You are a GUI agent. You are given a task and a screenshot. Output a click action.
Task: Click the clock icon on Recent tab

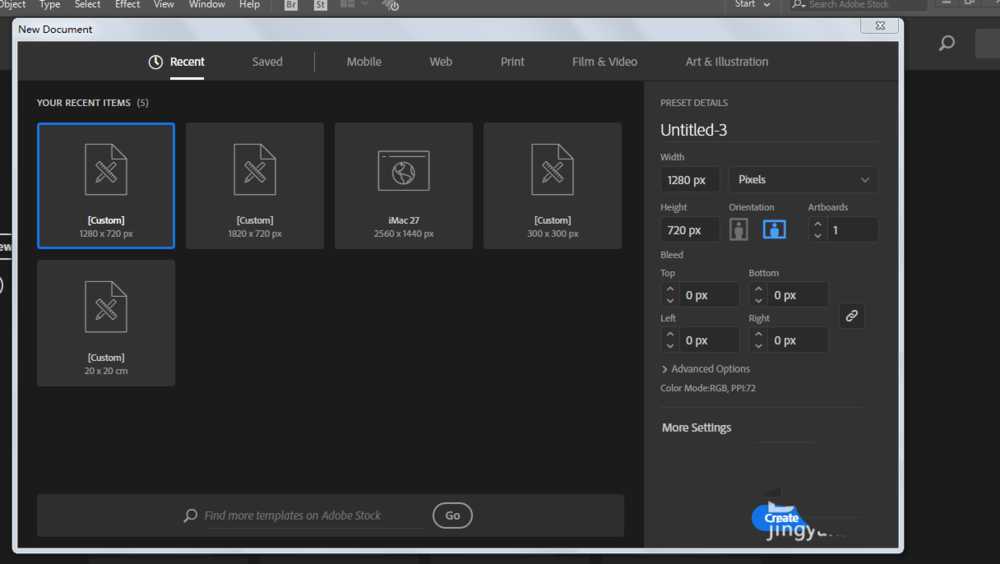click(x=156, y=62)
